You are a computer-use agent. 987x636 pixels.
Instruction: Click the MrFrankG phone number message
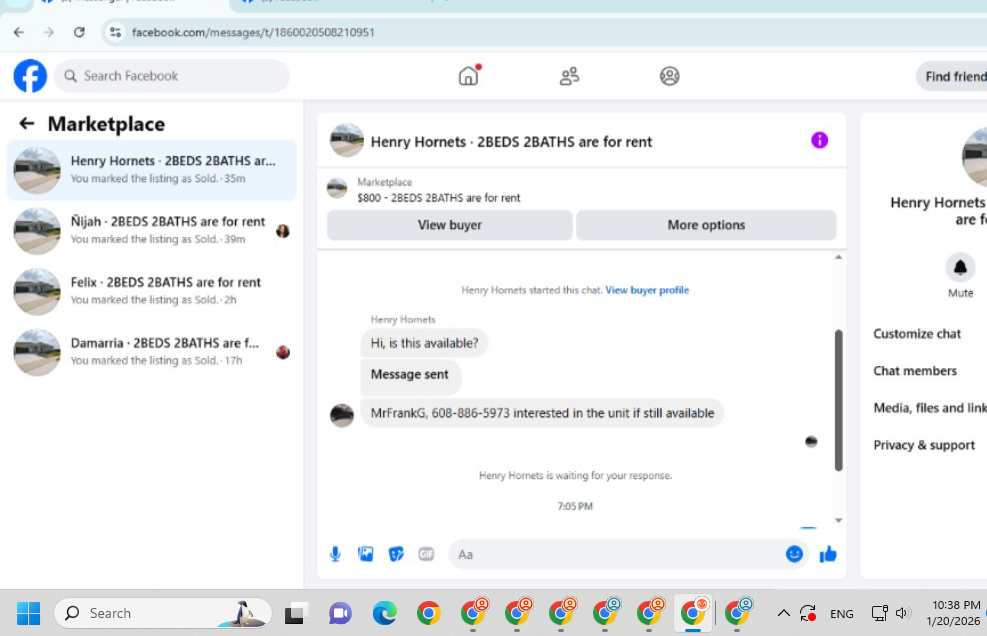(x=542, y=413)
